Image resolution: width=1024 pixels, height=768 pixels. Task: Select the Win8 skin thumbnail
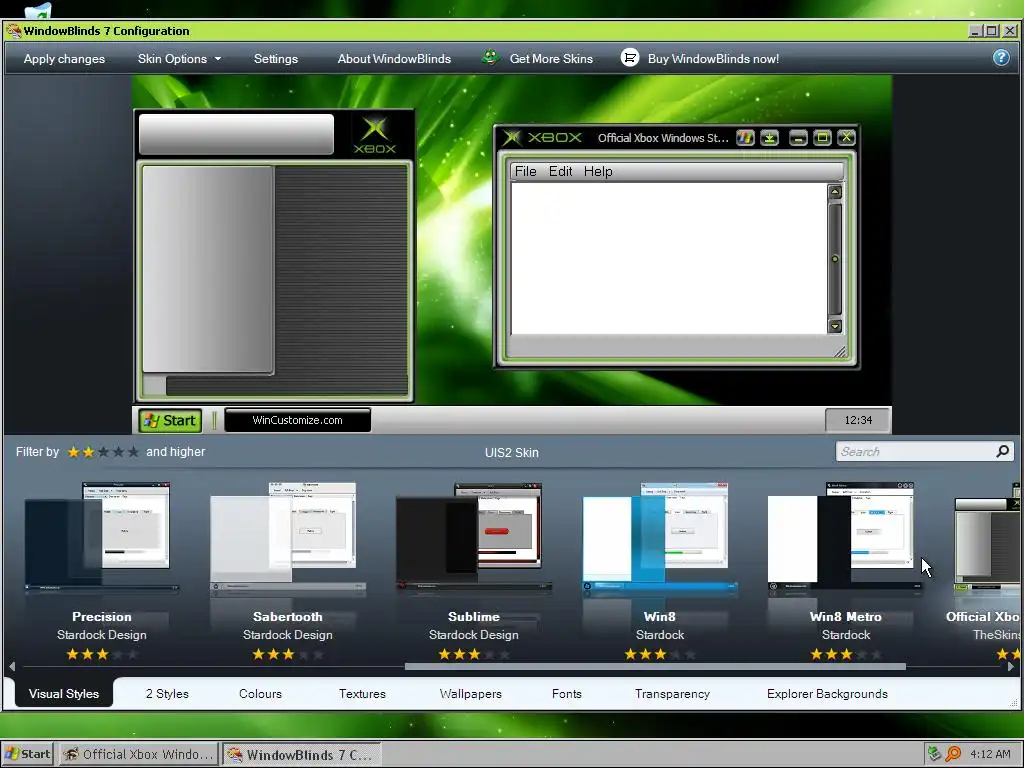(x=660, y=537)
